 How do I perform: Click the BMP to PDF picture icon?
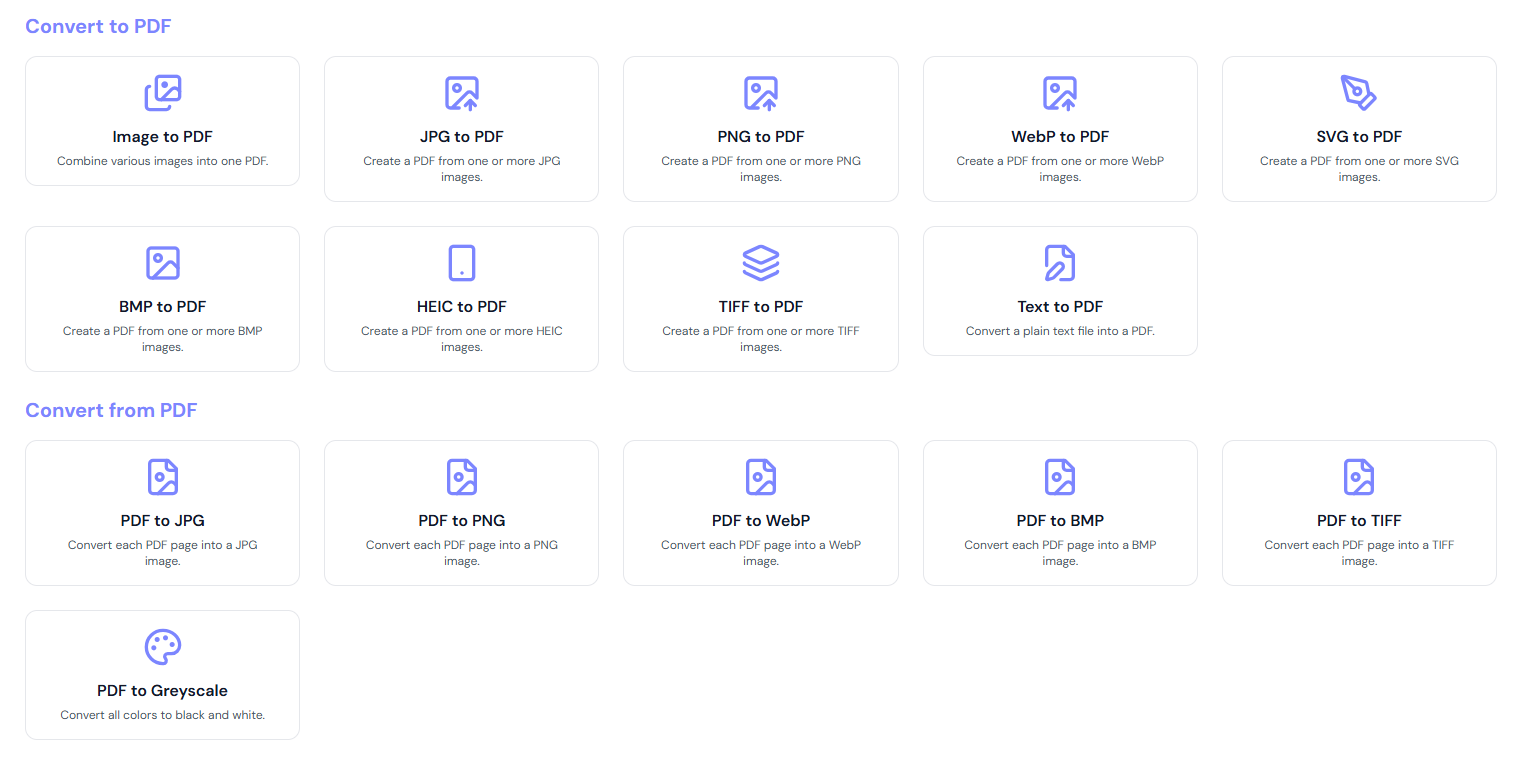[x=162, y=263]
